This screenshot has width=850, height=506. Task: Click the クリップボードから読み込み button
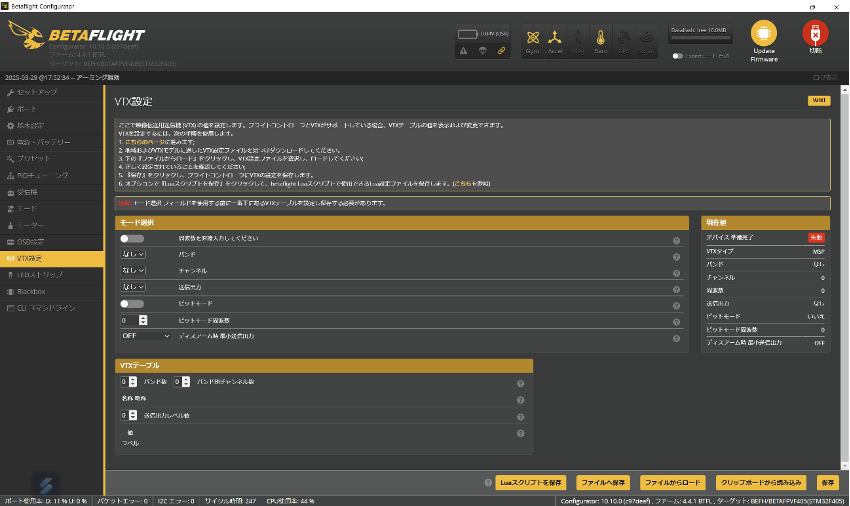[x=761, y=483]
